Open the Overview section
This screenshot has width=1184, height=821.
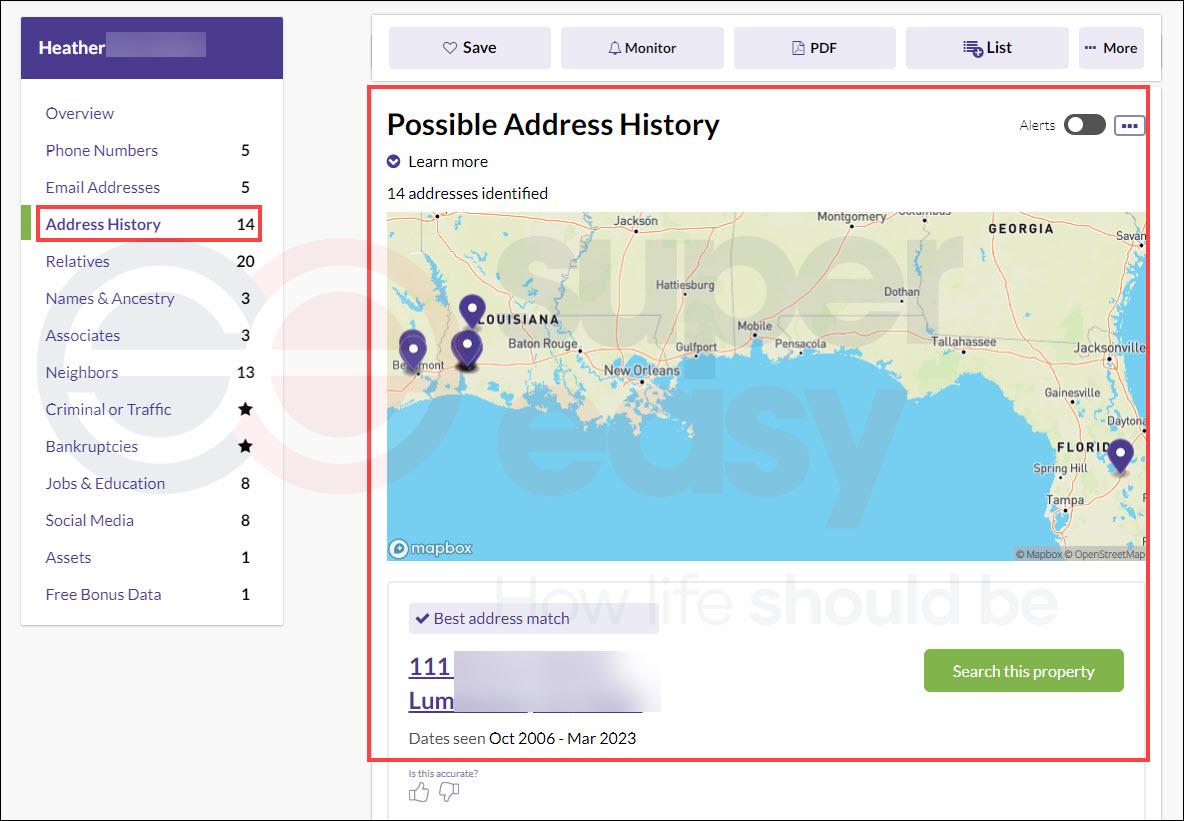click(x=79, y=113)
